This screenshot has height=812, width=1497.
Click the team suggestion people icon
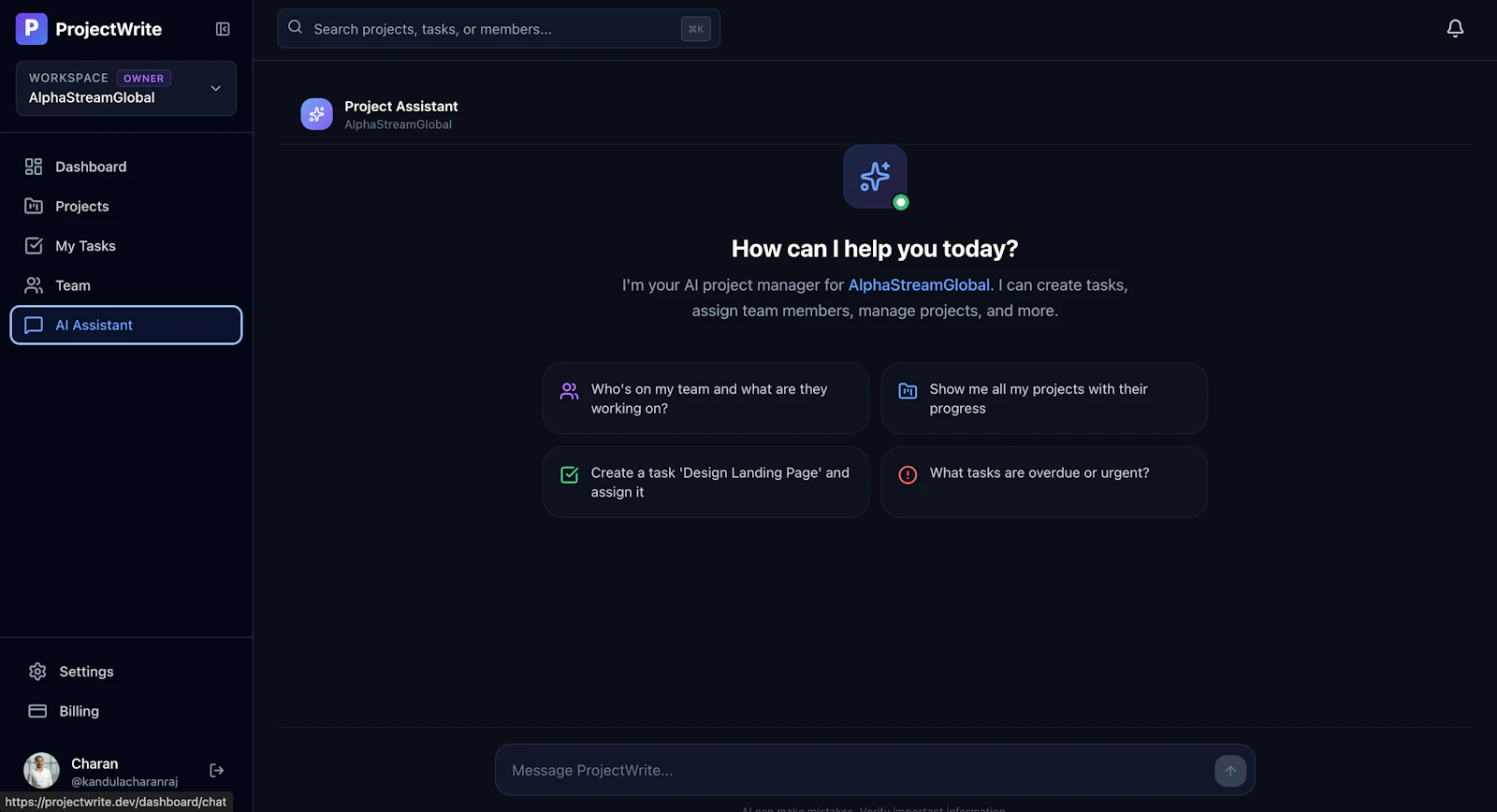point(569,391)
